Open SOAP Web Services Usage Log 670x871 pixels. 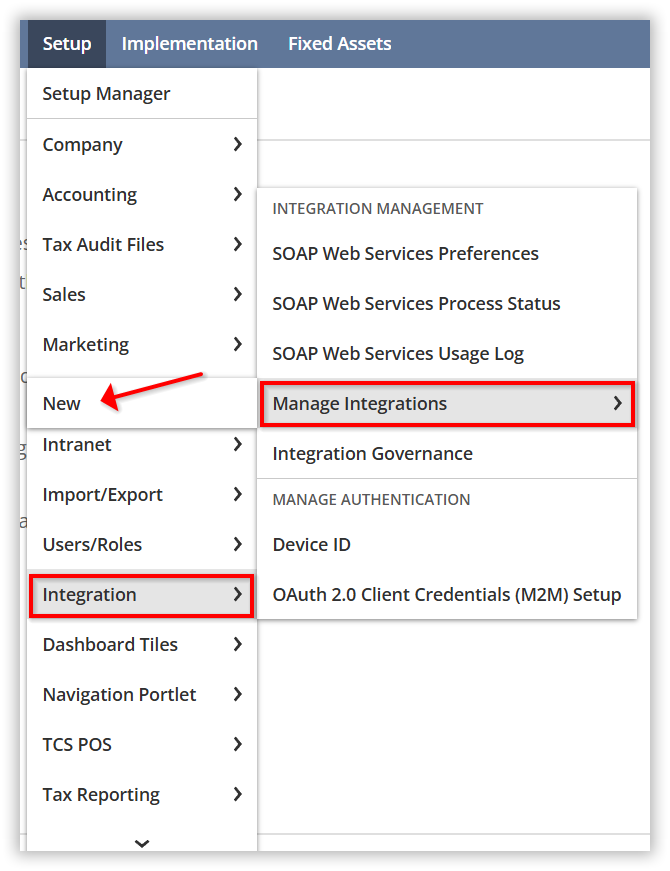(447, 353)
